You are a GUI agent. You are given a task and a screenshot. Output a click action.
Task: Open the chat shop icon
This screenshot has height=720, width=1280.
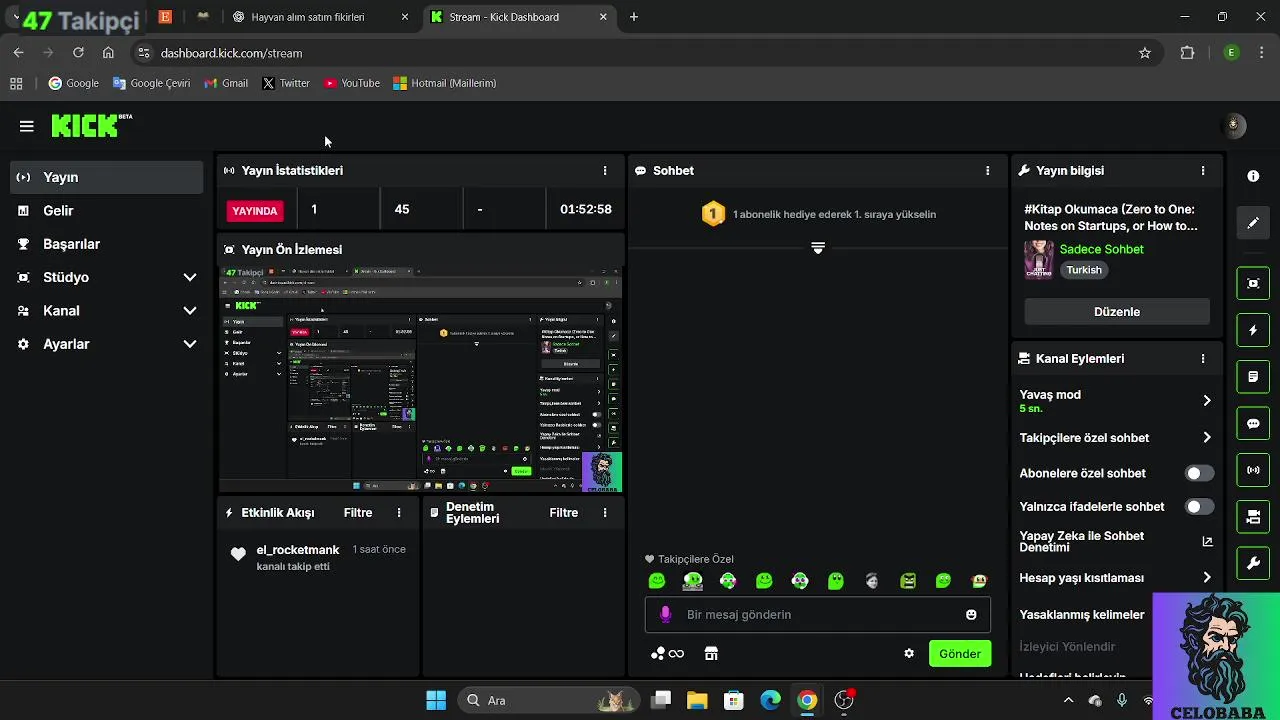[x=711, y=654]
